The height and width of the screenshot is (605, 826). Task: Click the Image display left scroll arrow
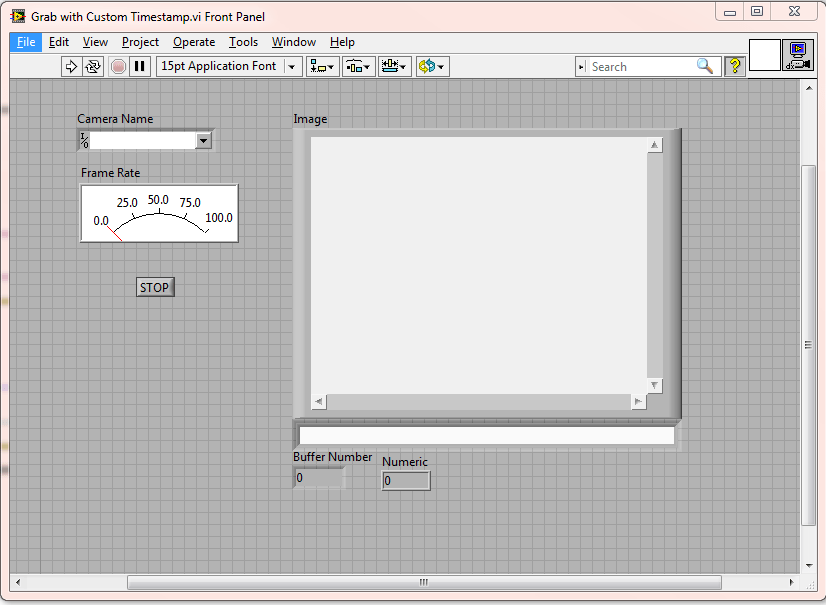click(x=319, y=402)
